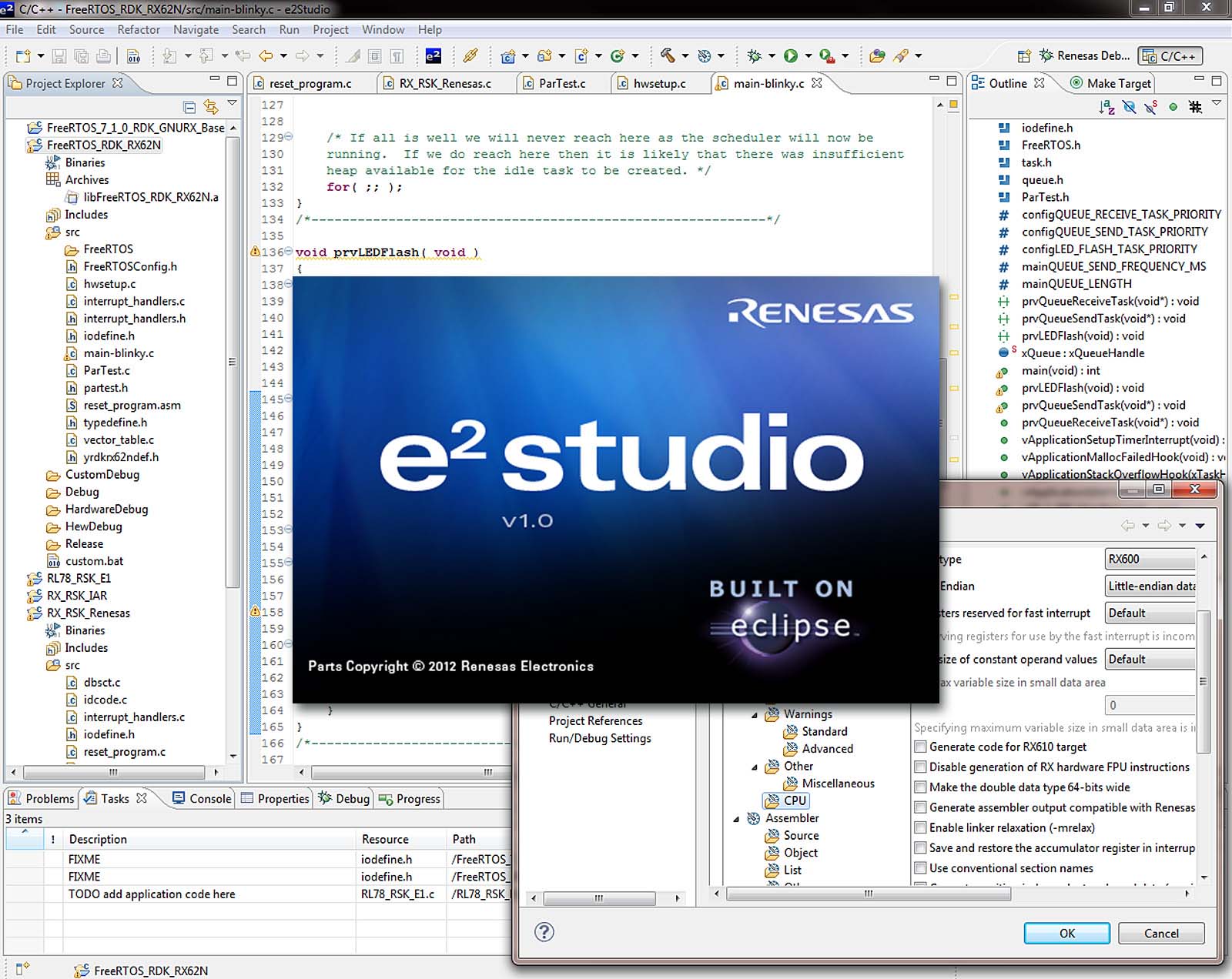1232x979 pixels.
Task: Maximize the editor area
Action: [x=952, y=80]
